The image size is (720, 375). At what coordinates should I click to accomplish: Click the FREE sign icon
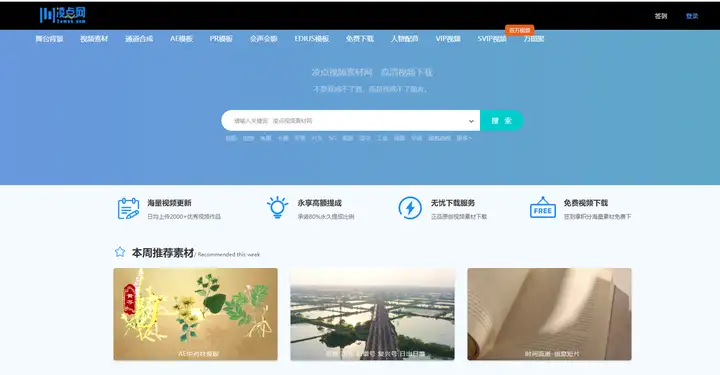543,208
